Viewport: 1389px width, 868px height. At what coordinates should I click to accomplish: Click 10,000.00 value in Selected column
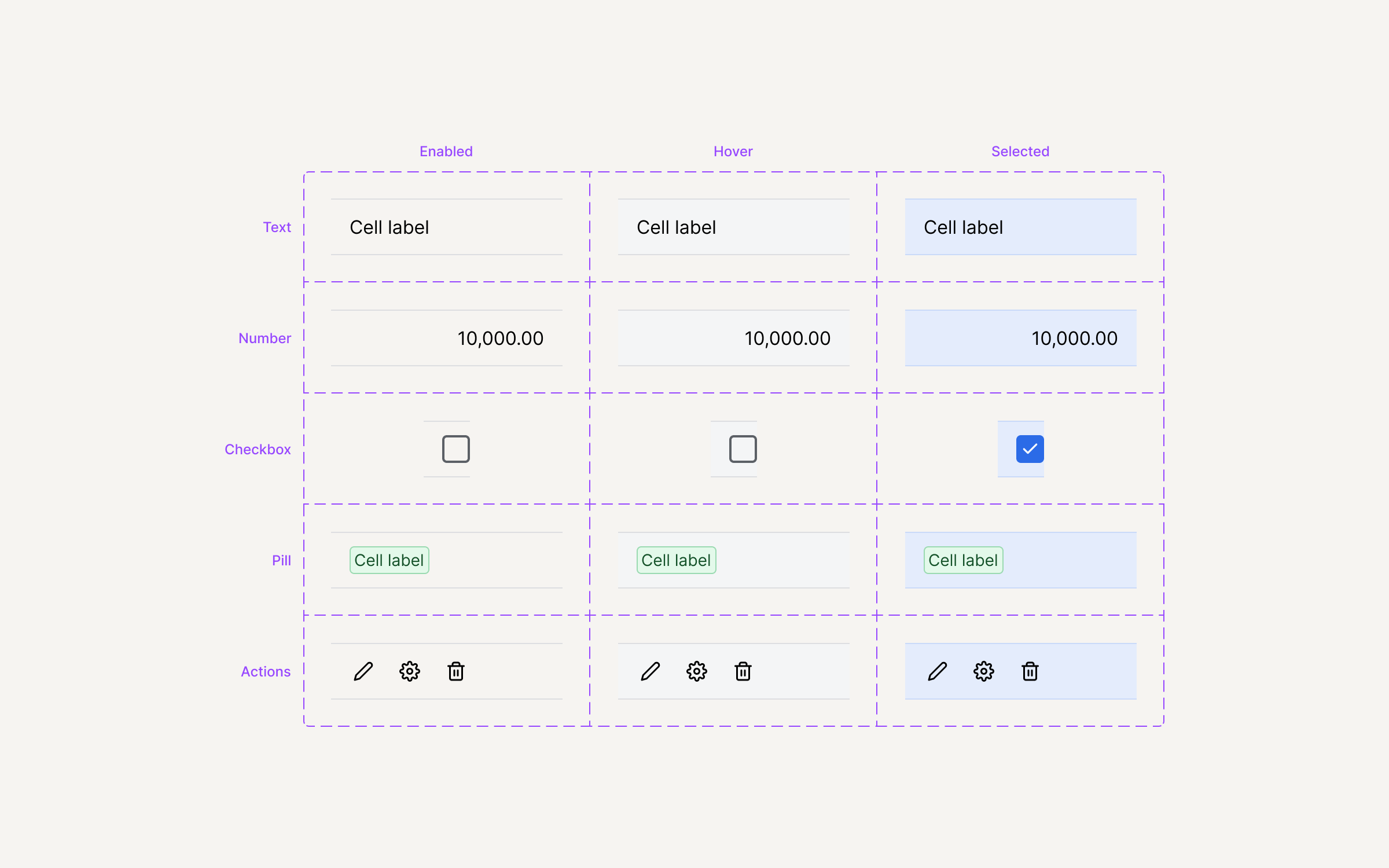(x=1075, y=339)
